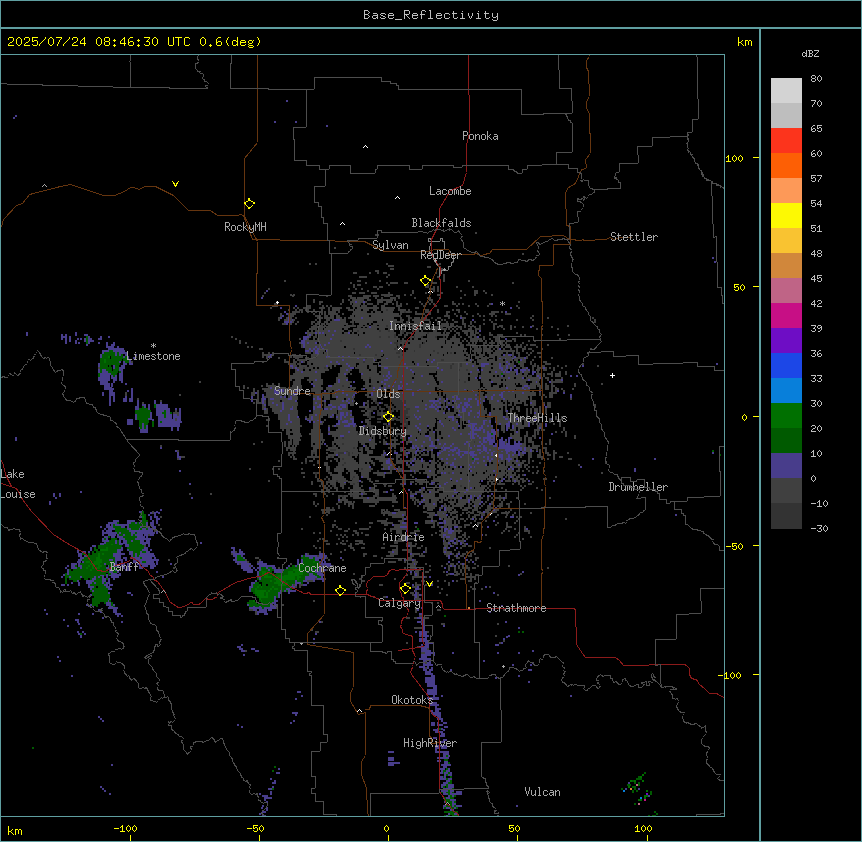Click the Strathmore city label
Image resolution: width=862 pixels, height=842 pixels.
[516, 608]
